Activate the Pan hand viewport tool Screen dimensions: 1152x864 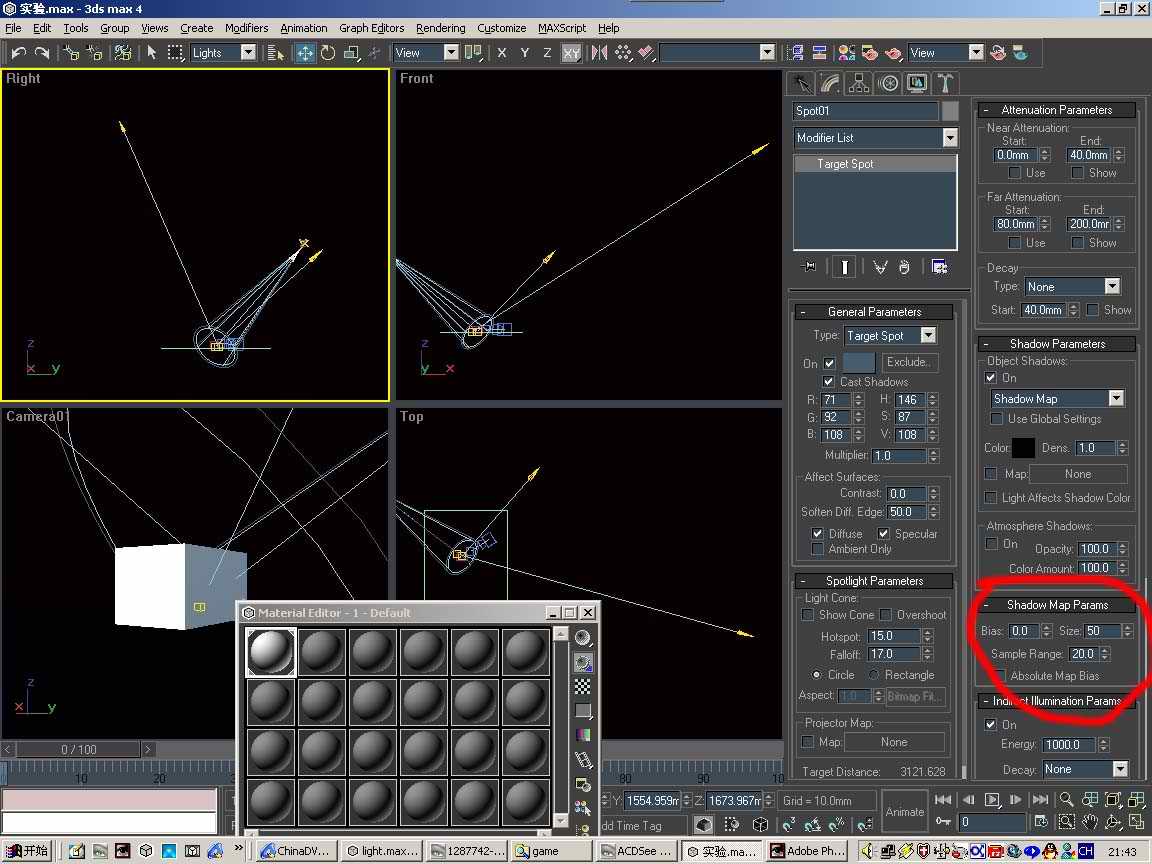coord(1089,822)
